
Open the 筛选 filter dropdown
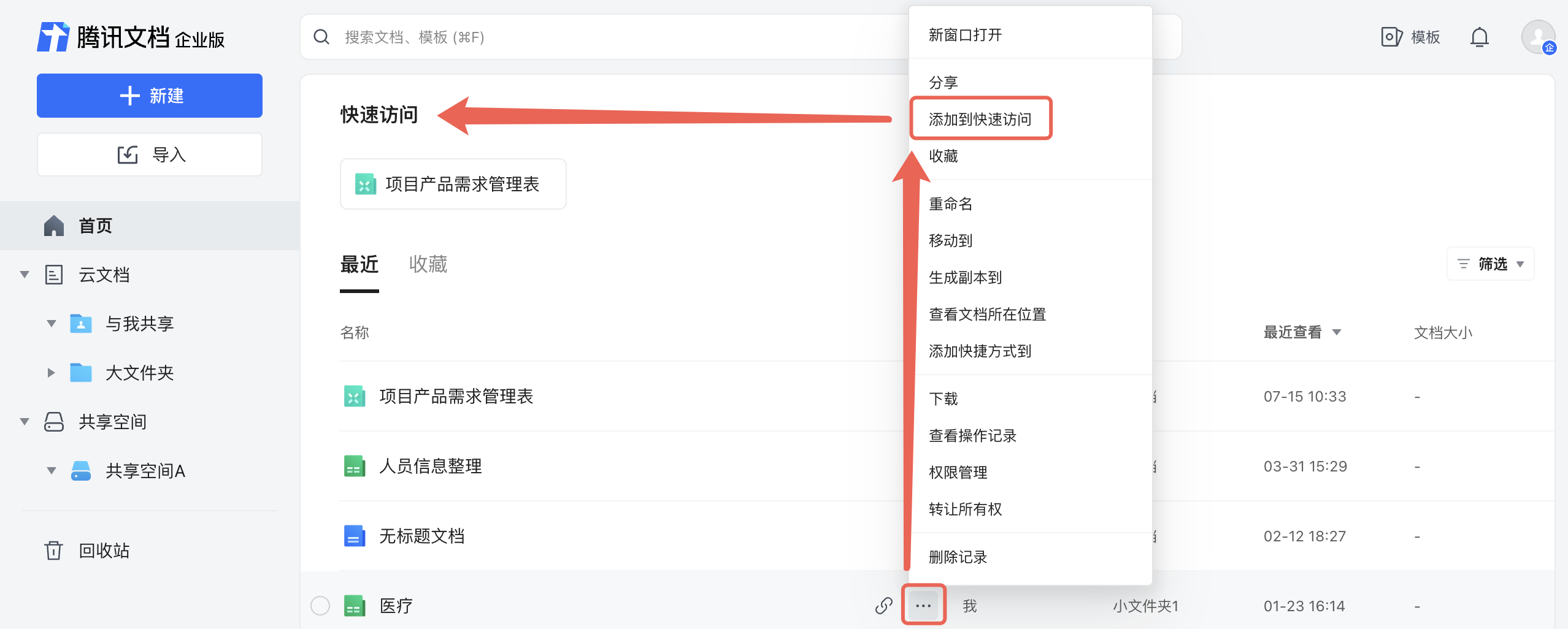pos(1491,264)
